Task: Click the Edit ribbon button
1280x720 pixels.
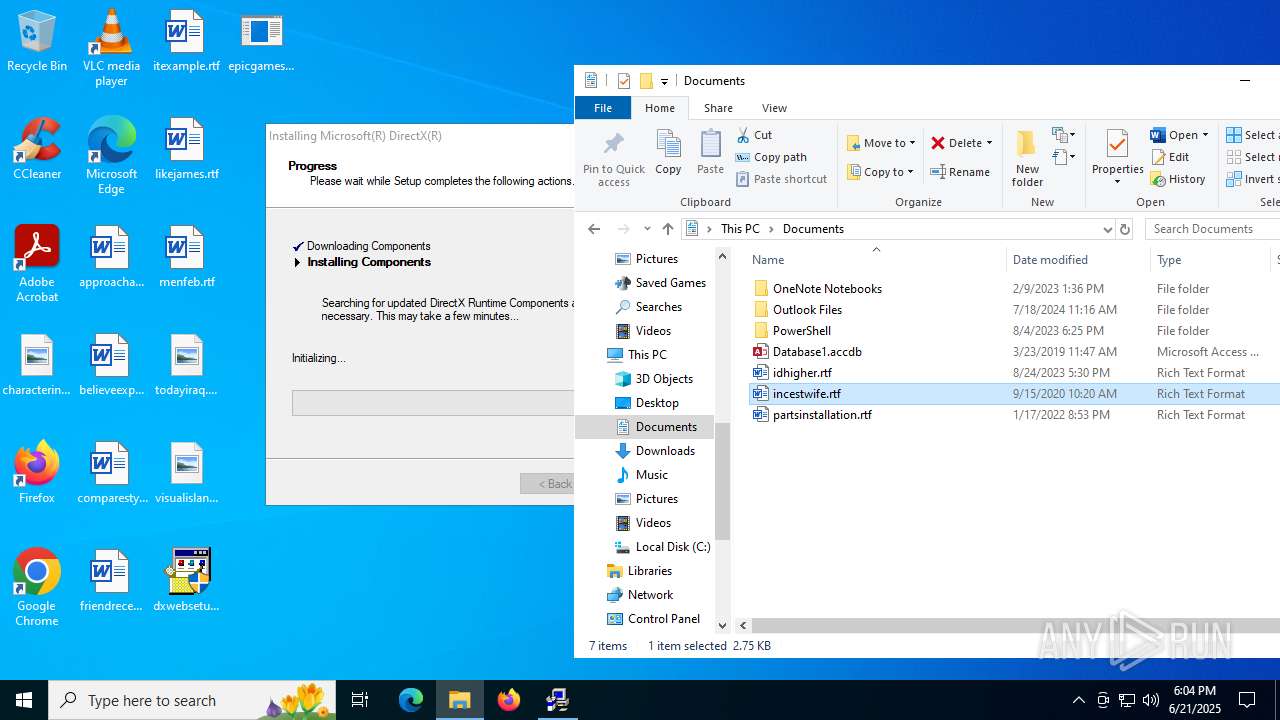Action: (1170, 157)
